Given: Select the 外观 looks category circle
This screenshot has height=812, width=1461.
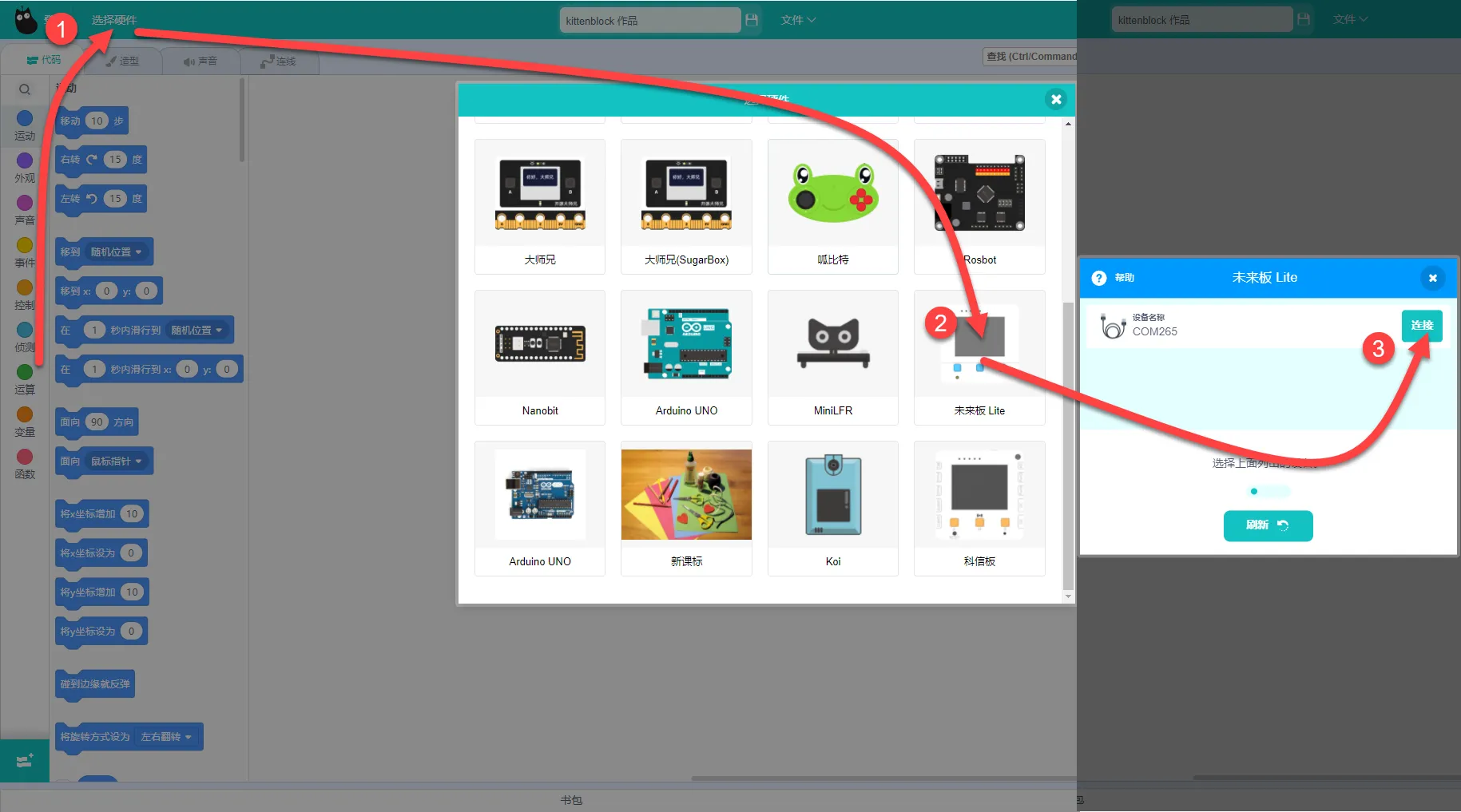Looking at the screenshot, I should 25,161.
